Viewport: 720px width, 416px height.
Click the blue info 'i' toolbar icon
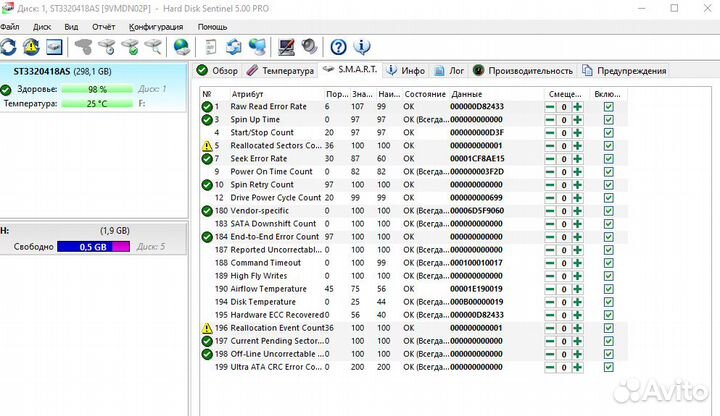tap(363, 46)
